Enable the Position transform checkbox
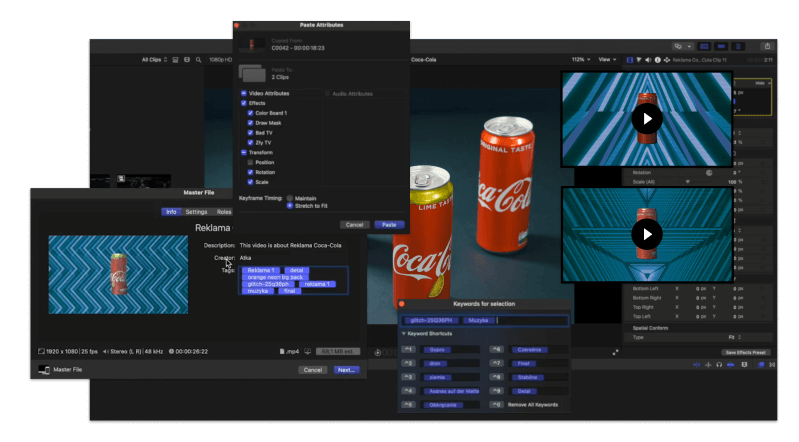 (x=250, y=162)
